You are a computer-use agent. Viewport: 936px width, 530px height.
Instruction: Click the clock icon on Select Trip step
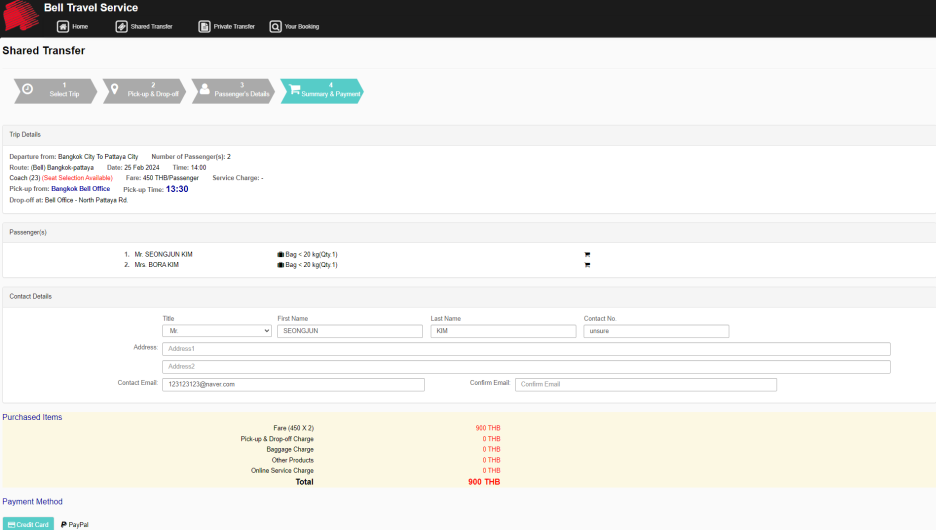27,89
